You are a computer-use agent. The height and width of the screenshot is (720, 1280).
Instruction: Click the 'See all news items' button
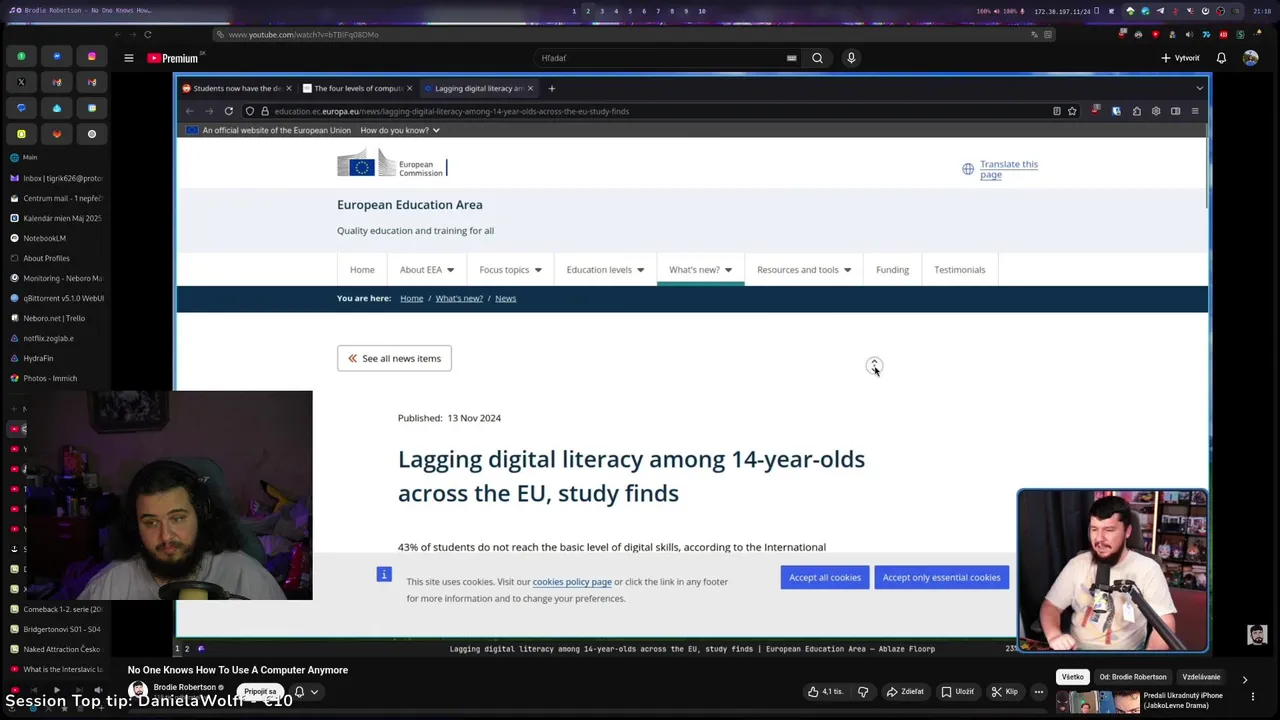tap(394, 358)
